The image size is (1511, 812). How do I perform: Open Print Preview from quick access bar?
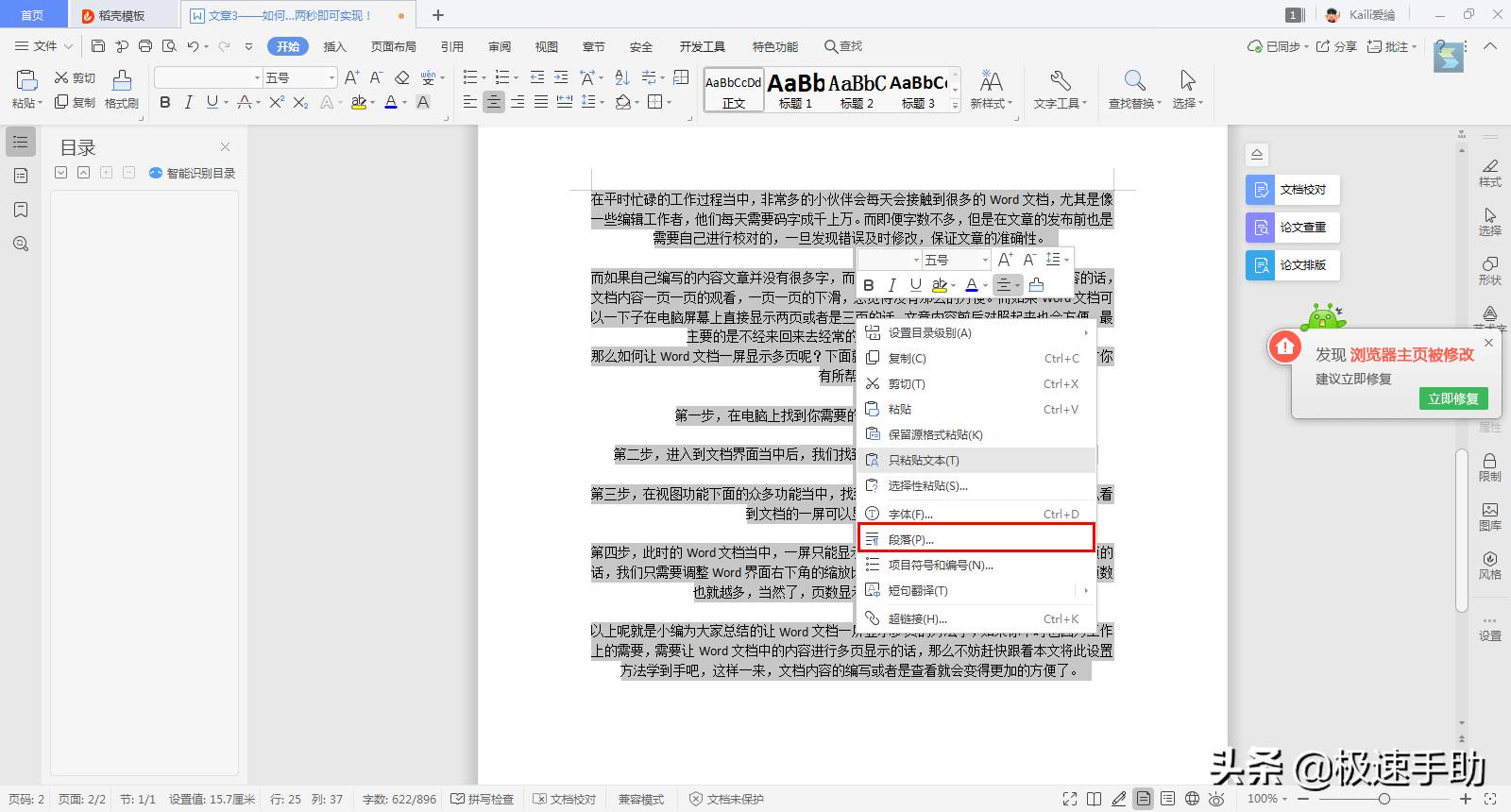point(169,46)
